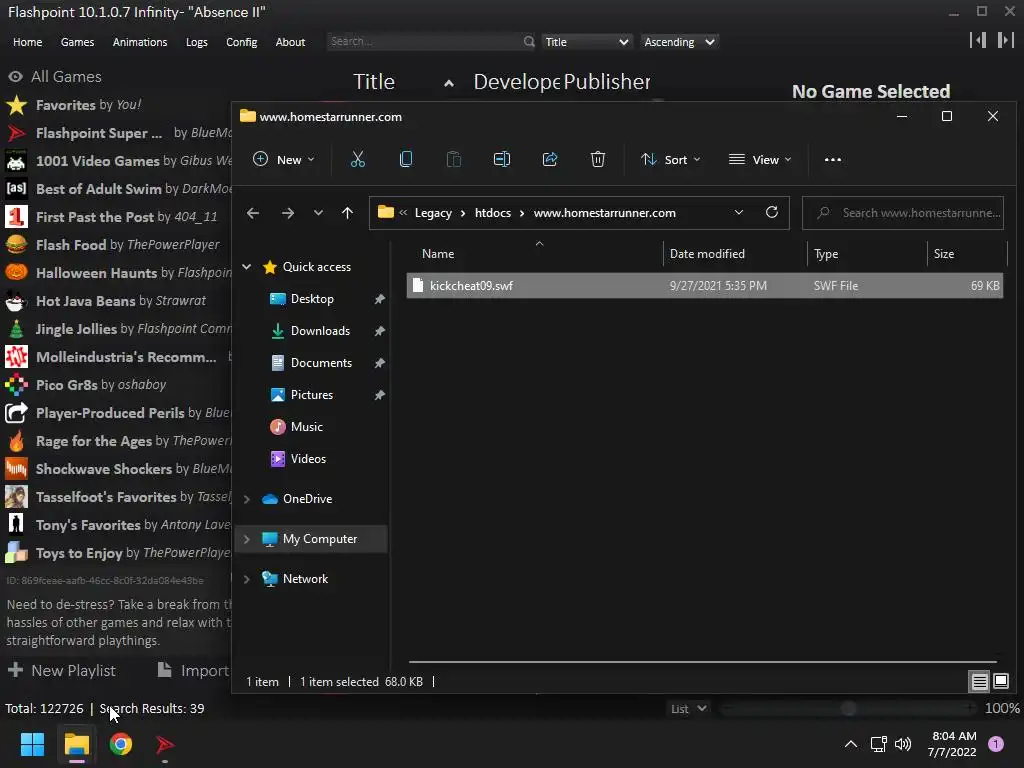Click Import playlist button
This screenshot has width=1024, height=768.
[193, 671]
